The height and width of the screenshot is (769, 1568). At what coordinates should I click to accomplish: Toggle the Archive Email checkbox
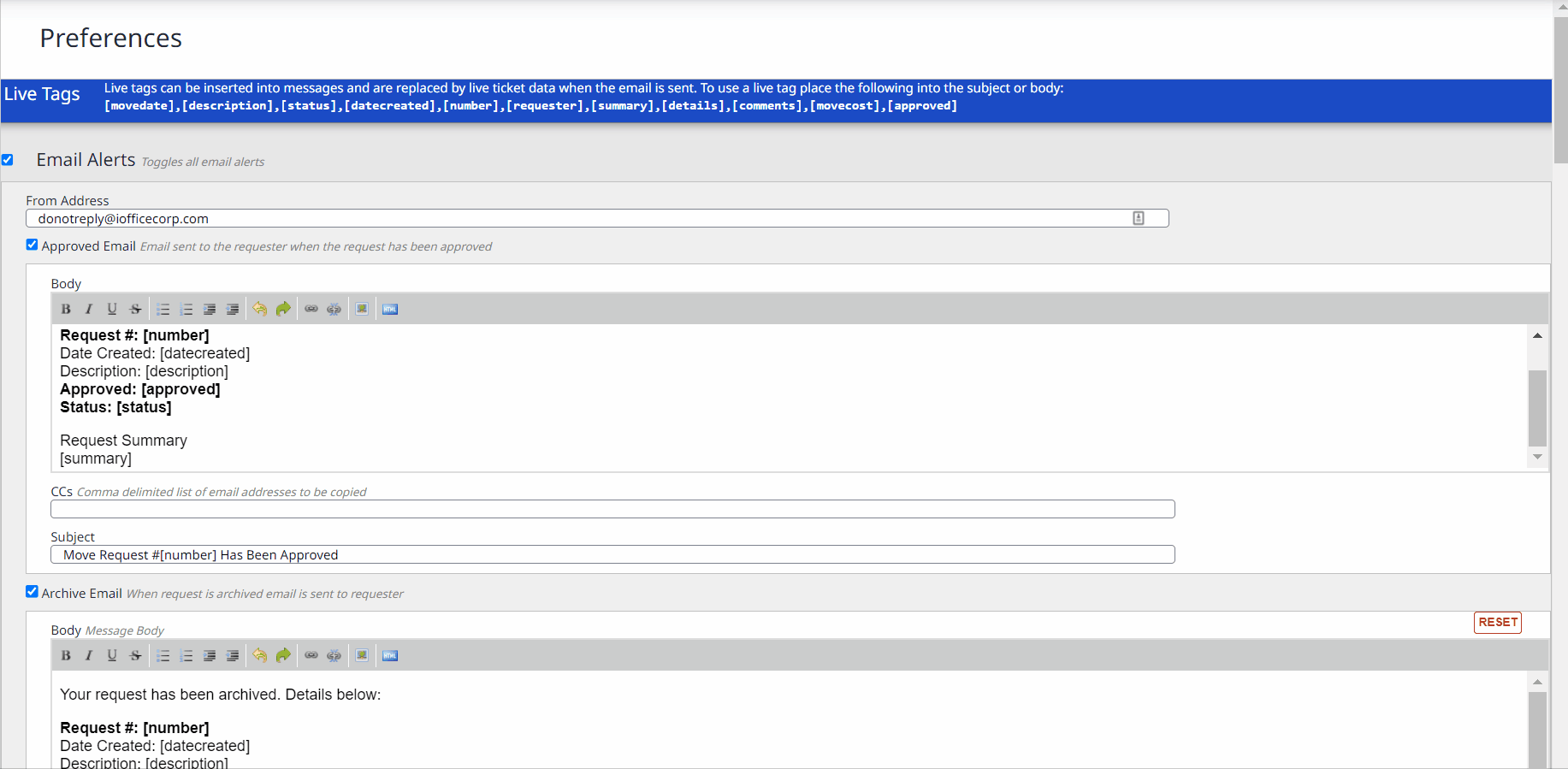33,592
